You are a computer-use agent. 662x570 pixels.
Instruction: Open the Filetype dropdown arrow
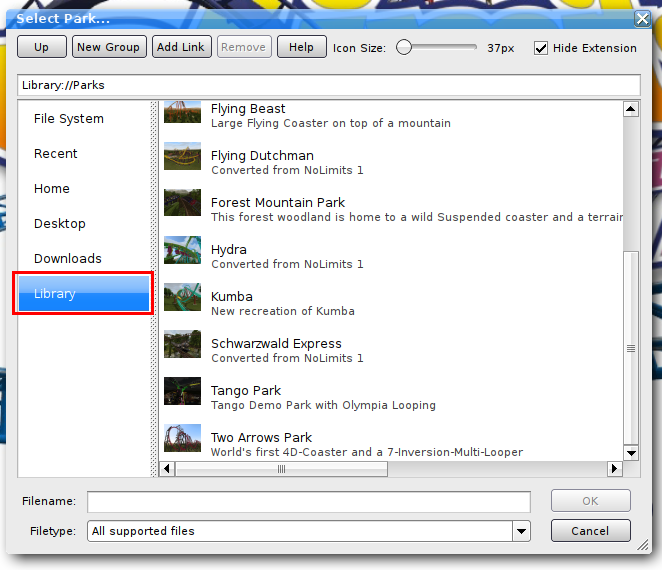tap(521, 531)
